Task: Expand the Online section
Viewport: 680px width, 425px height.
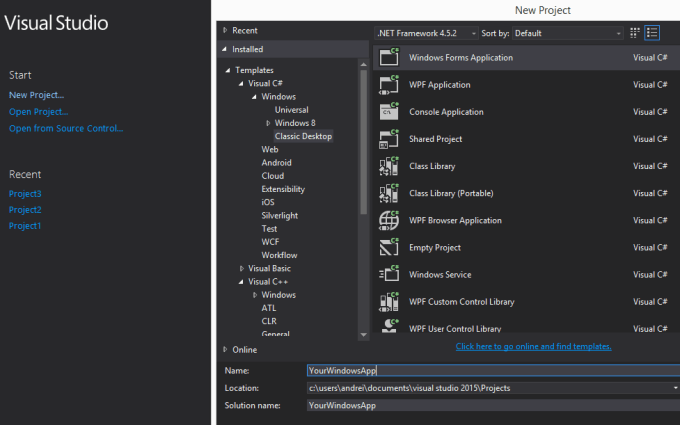Action: coord(225,349)
